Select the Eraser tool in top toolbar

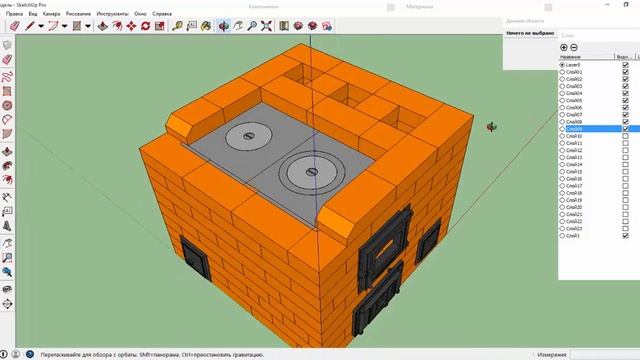coord(15,26)
